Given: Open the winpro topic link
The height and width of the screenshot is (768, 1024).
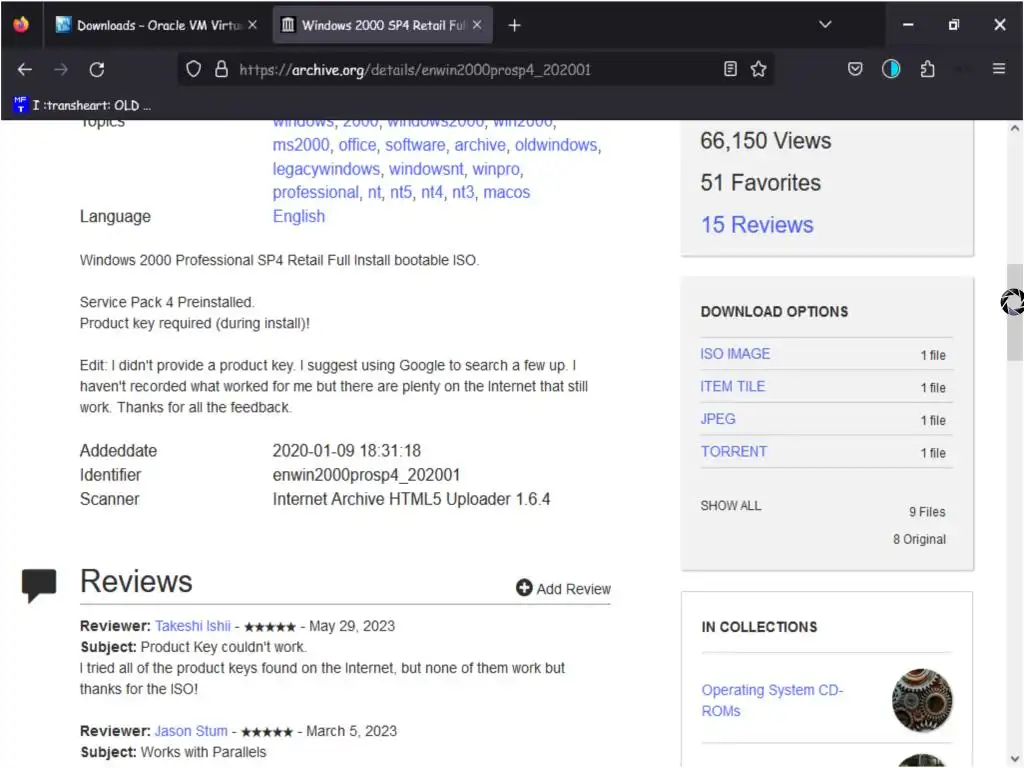Looking at the screenshot, I should click(x=496, y=169).
